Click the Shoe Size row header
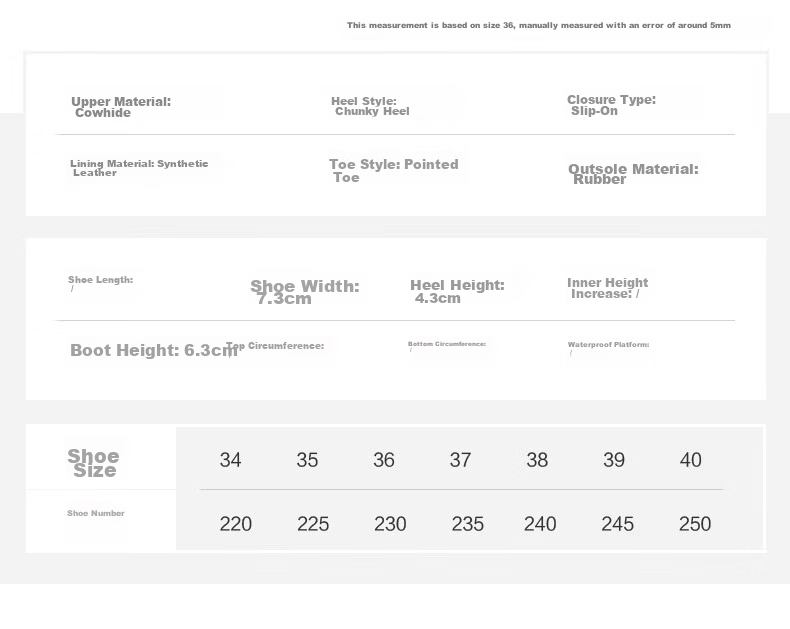790x629 pixels. pyautogui.click(x=94, y=463)
